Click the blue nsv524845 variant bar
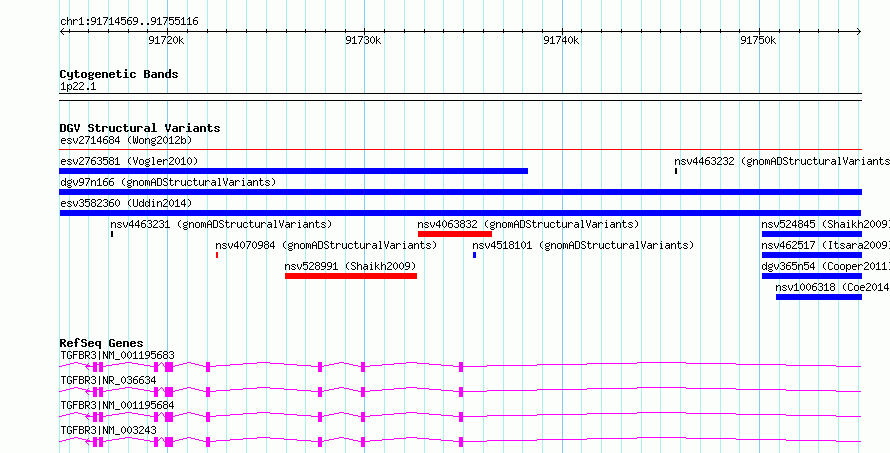The width and height of the screenshot is (890, 453). point(812,234)
